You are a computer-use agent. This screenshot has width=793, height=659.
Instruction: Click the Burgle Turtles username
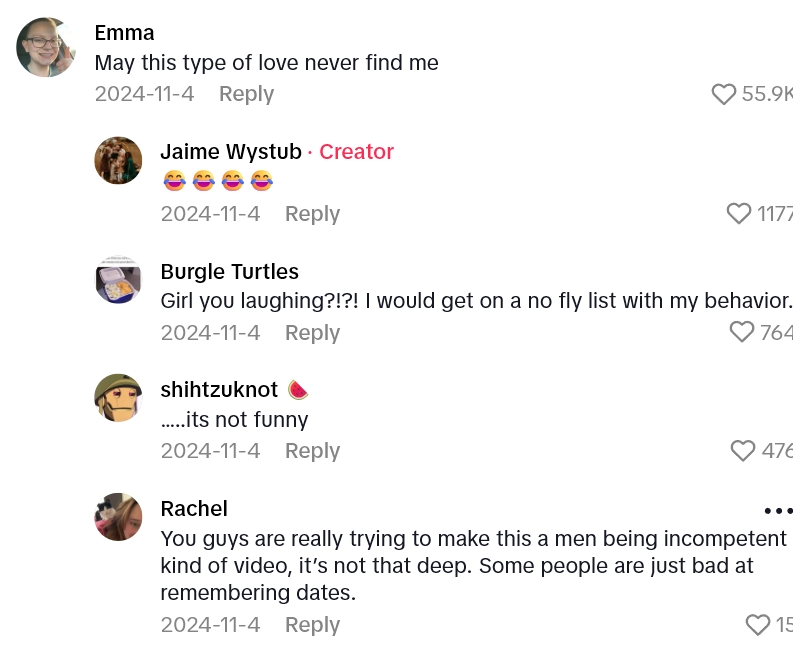[x=229, y=271]
